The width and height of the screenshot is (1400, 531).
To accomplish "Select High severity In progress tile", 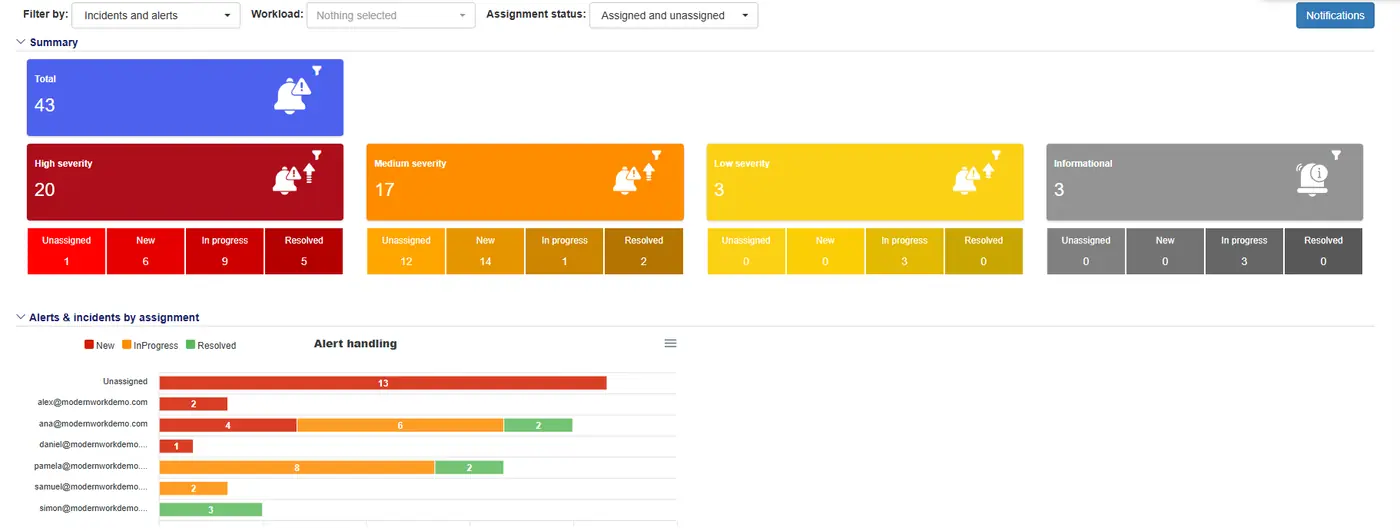I will [225, 251].
